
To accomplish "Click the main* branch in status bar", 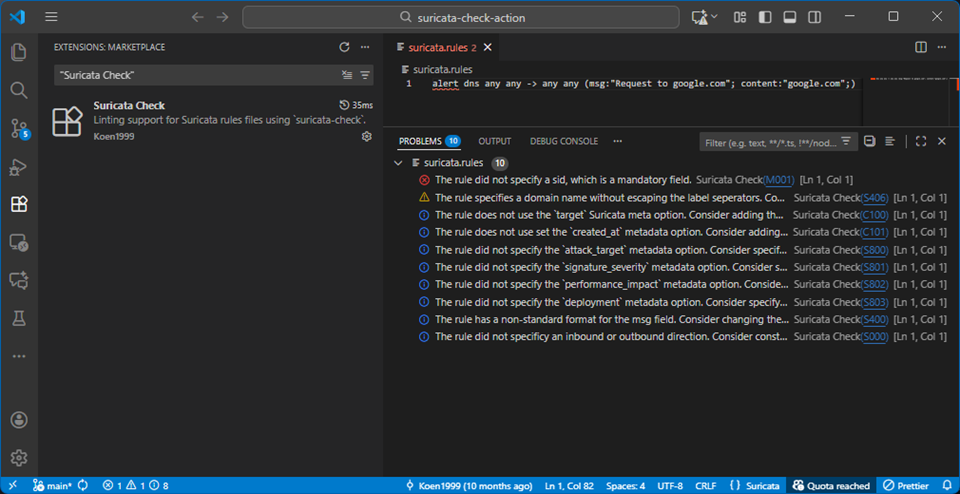I will coord(52,485).
